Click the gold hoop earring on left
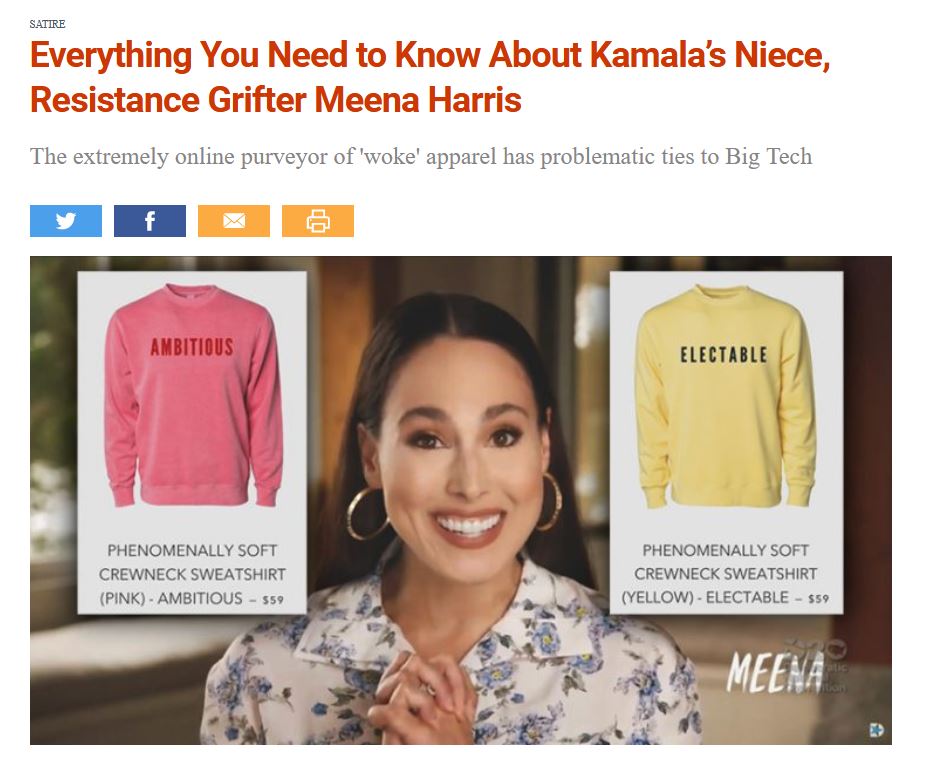The height and width of the screenshot is (765, 925). (x=367, y=513)
